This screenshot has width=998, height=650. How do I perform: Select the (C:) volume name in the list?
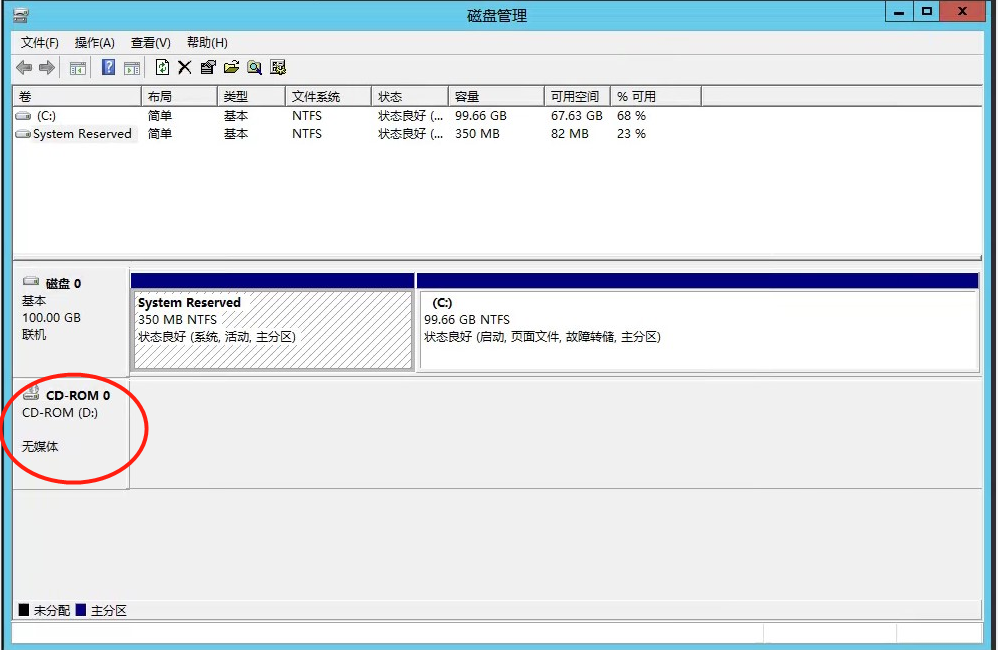click(46, 116)
